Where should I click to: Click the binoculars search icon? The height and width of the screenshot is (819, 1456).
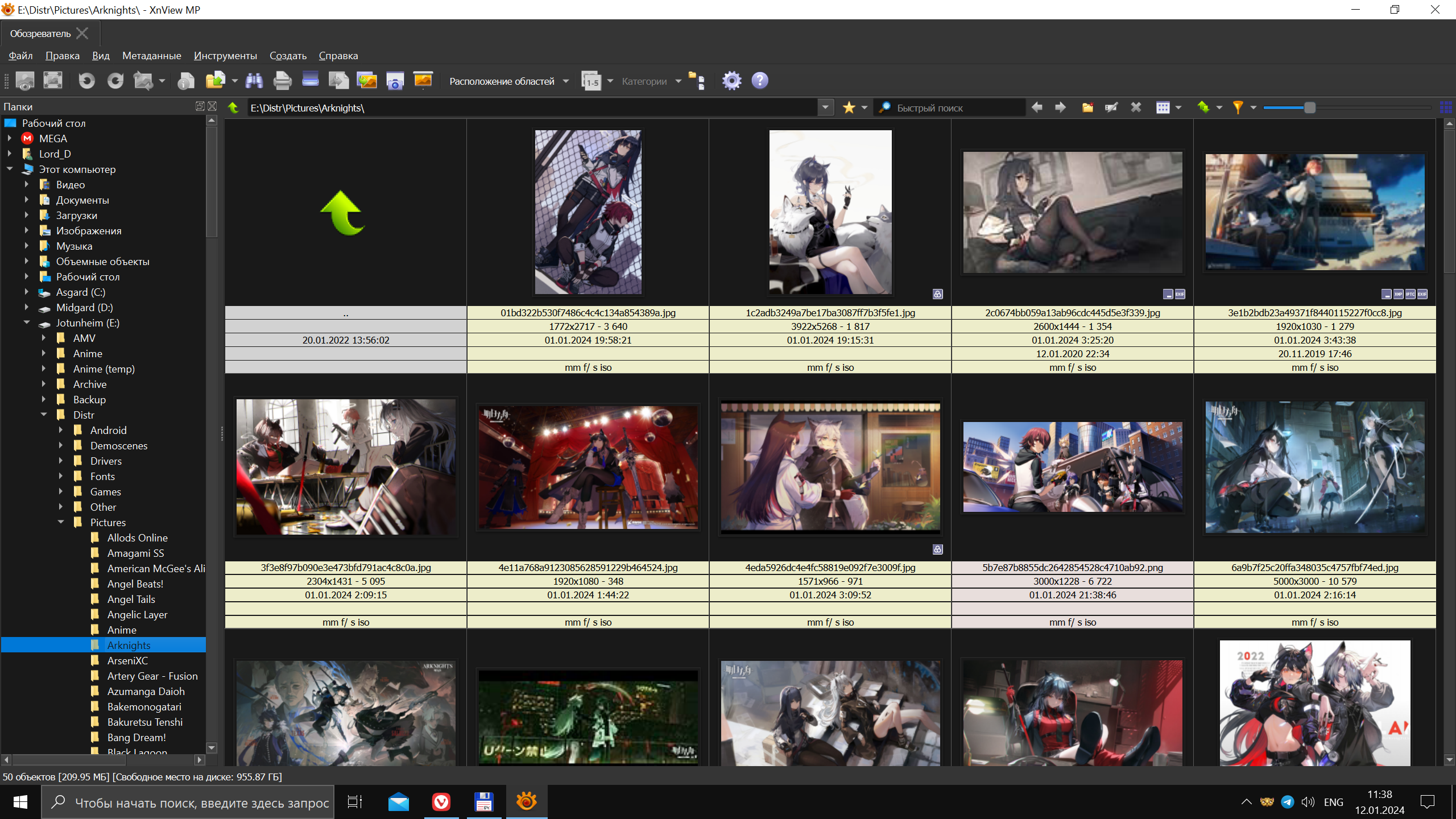[x=254, y=81]
